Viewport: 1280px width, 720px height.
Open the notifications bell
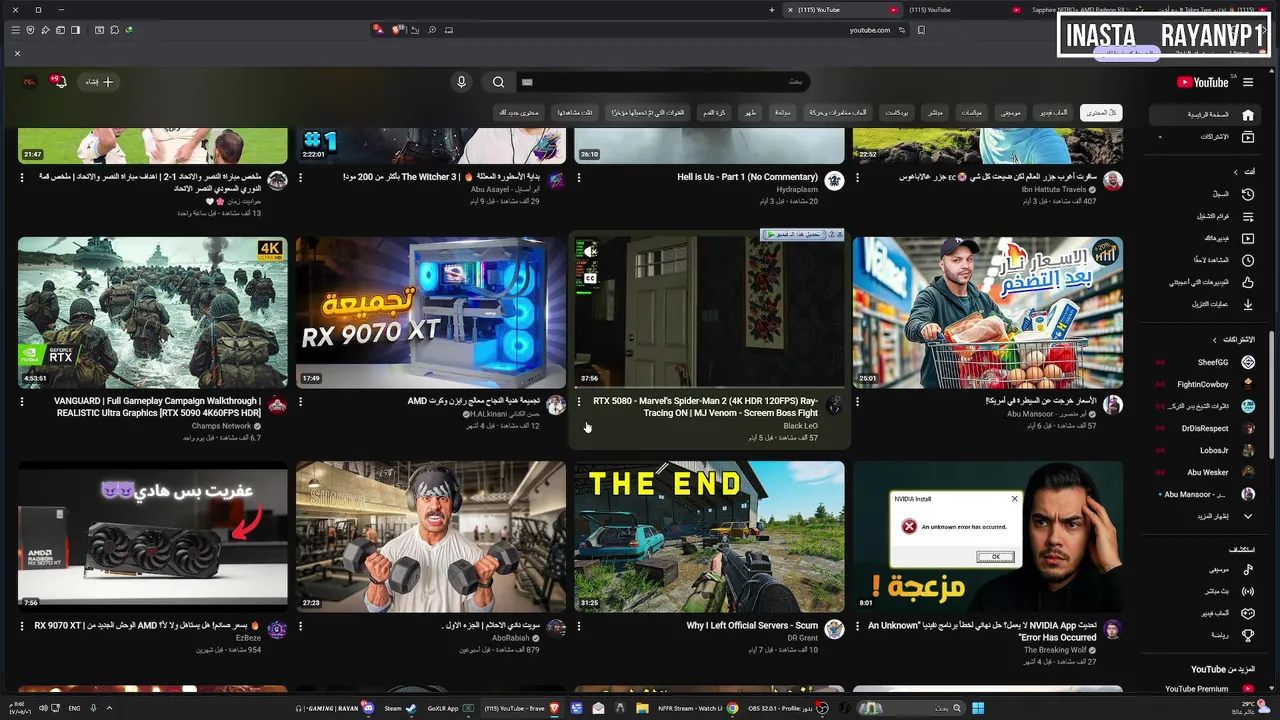[x=60, y=81]
